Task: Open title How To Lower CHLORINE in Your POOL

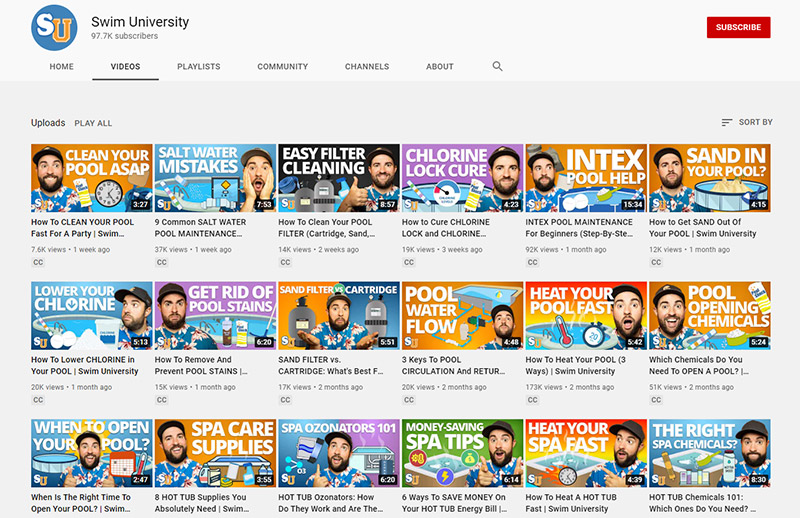Action: 85,365
